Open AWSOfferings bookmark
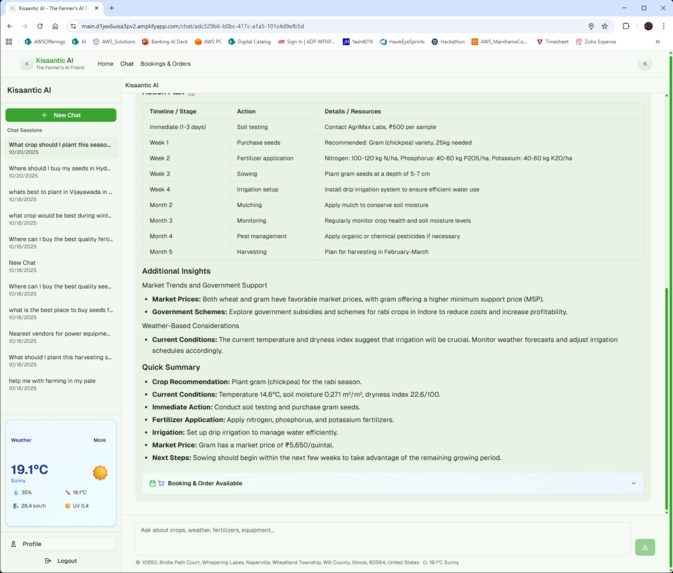Image resolution: width=673 pixels, height=573 pixels. click(45, 42)
